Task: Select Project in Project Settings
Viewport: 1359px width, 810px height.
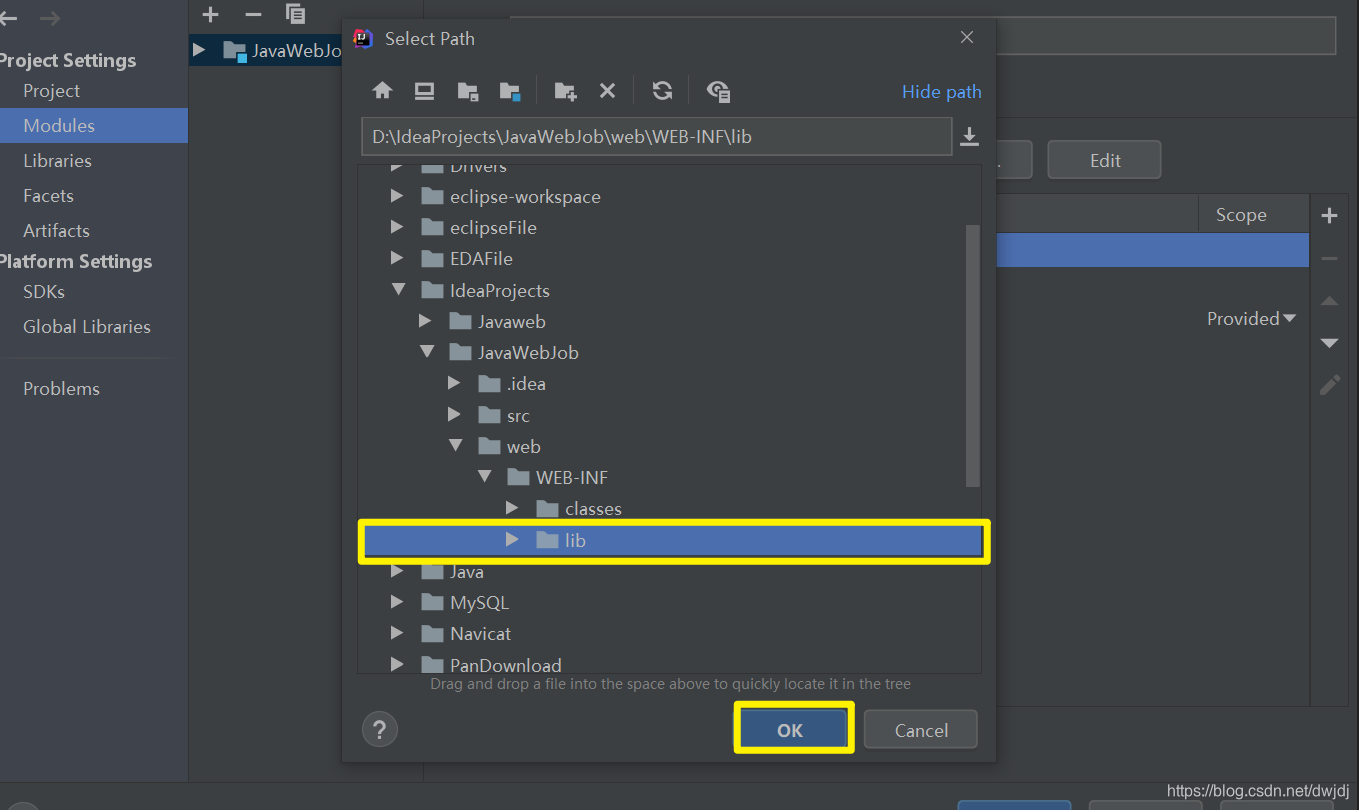Action: [51, 90]
